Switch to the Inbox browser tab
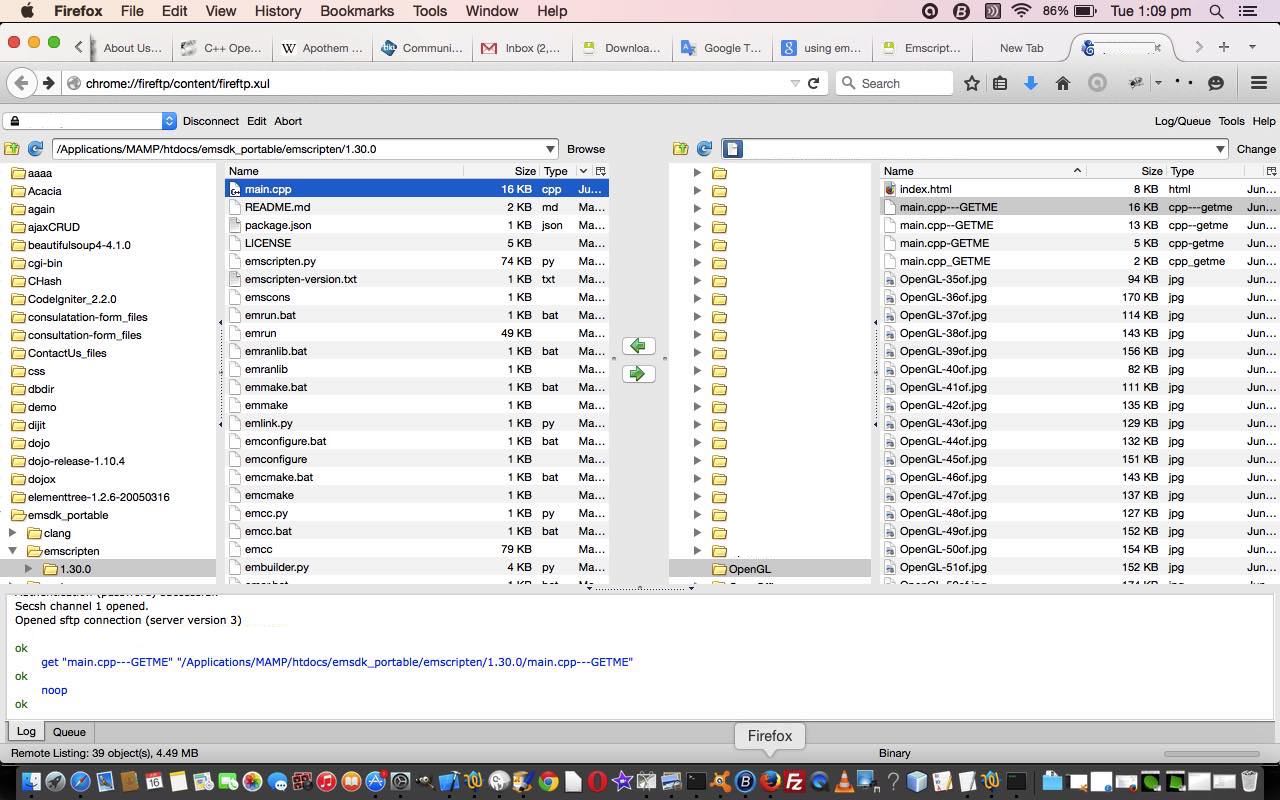 (520, 47)
